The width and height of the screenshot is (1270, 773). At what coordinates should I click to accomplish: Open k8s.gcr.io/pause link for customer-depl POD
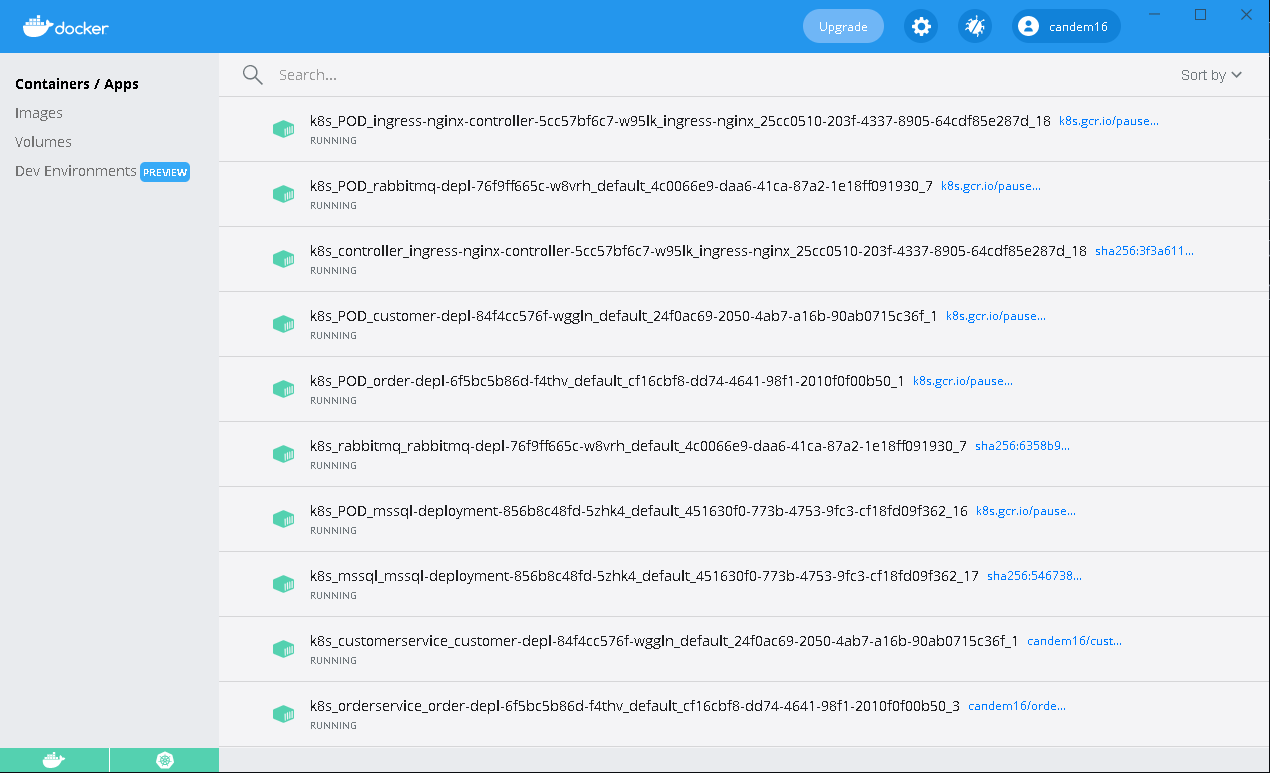[996, 316]
